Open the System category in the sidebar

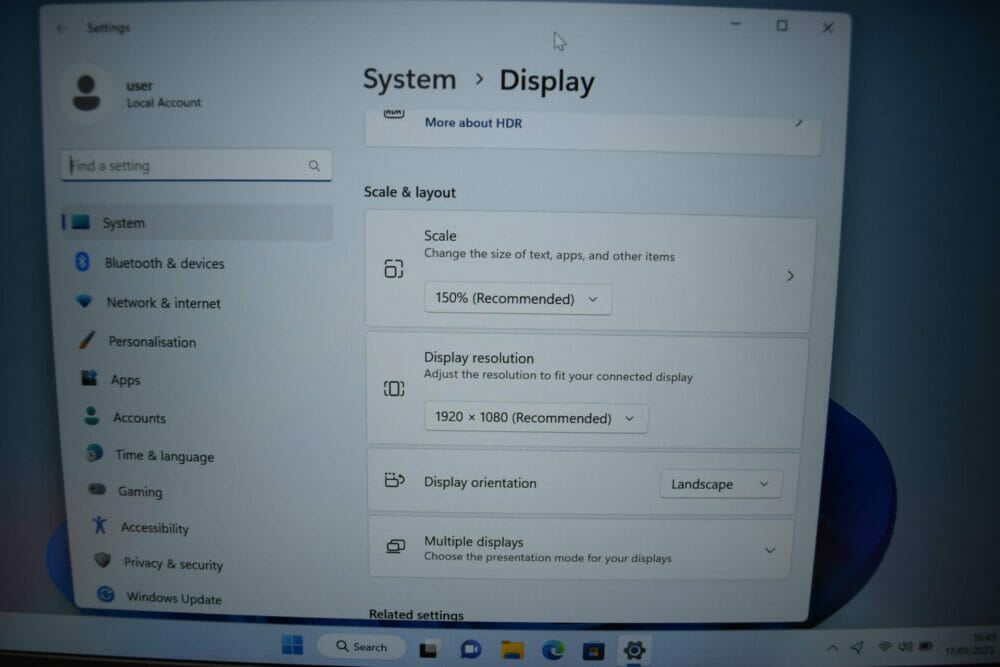[x=196, y=223]
